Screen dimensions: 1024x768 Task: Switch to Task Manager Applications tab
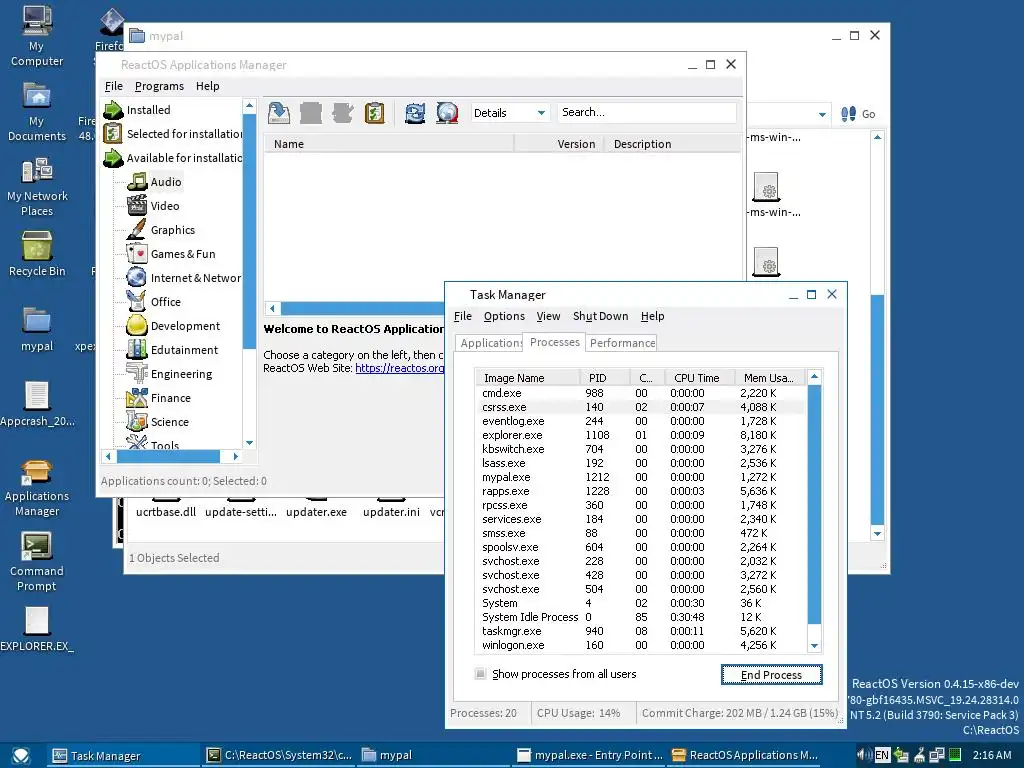click(490, 343)
